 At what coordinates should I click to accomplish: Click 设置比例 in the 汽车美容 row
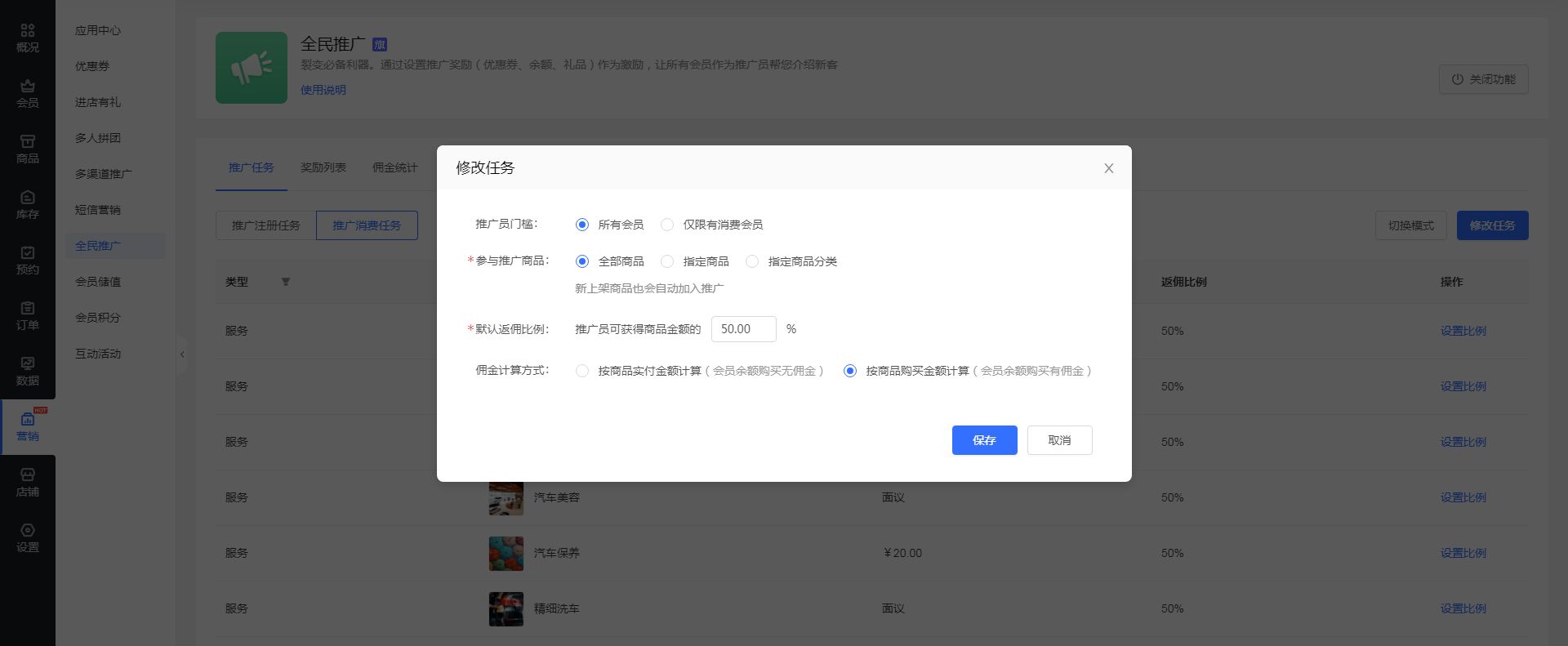1463,497
